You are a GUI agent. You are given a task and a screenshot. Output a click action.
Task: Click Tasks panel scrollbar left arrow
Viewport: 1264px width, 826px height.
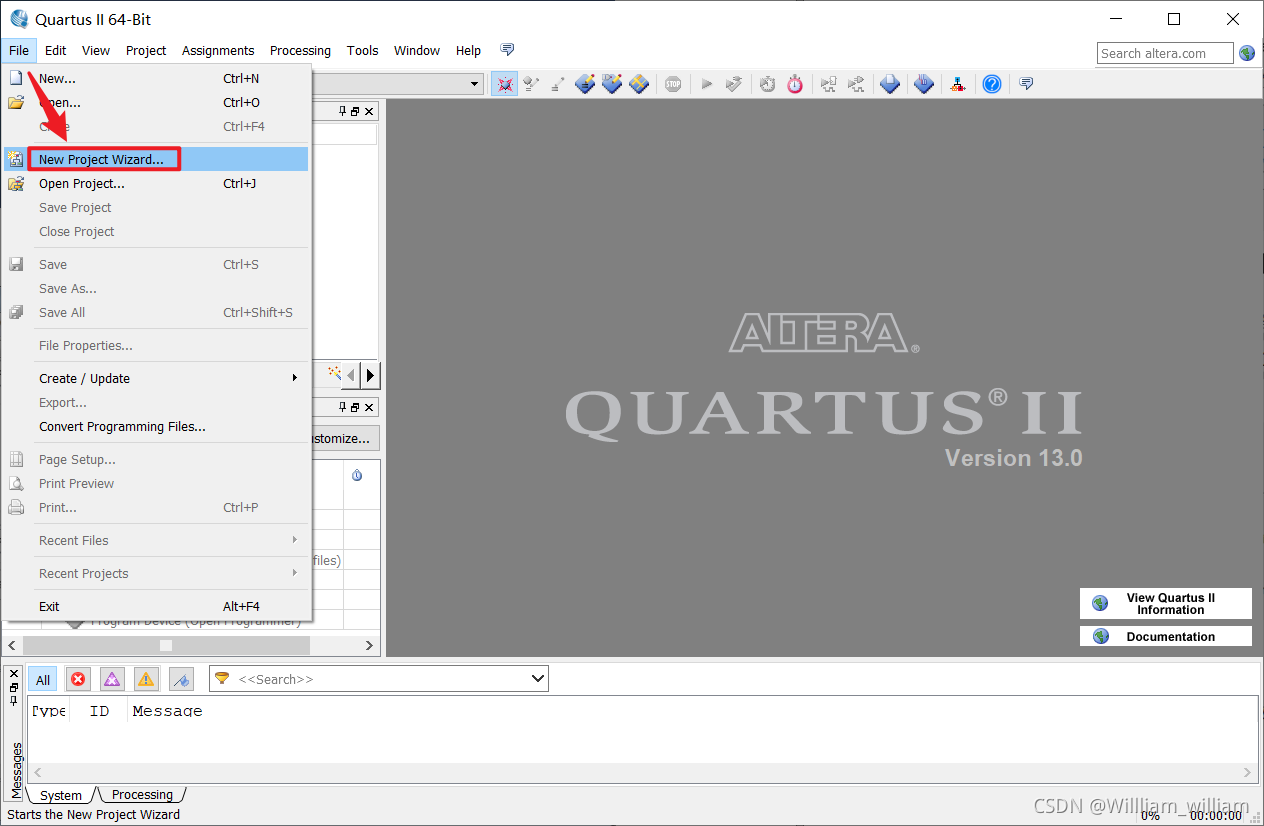coord(12,646)
